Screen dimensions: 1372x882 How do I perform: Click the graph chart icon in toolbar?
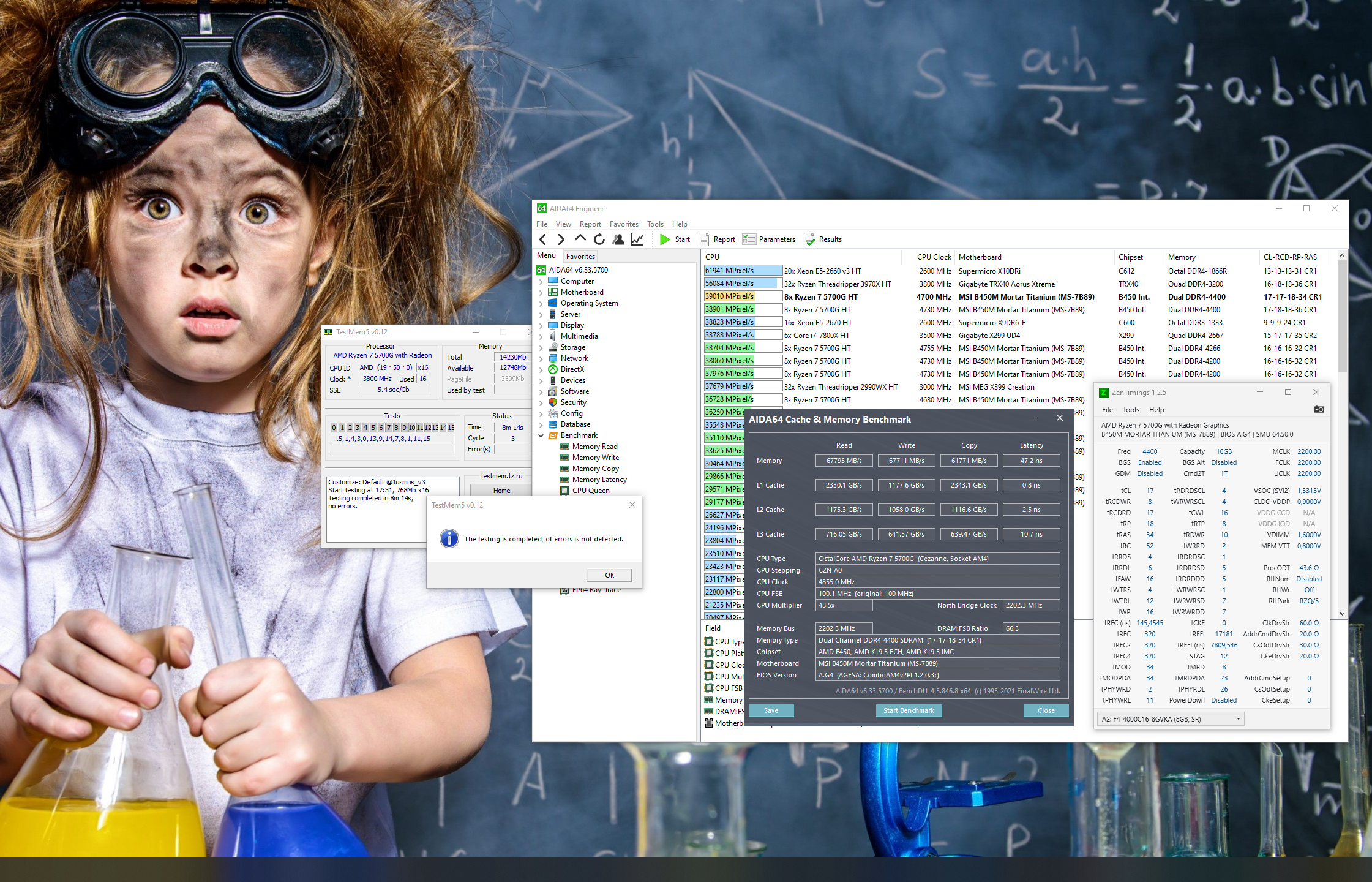pyautogui.click(x=637, y=239)
